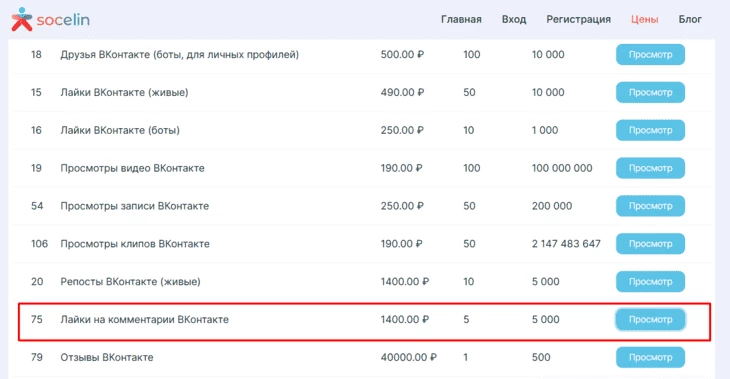Select the Просмотры клипов ВКонтакте service name
This screenshot has height=379, width=730.
click(x=135, y=244)
